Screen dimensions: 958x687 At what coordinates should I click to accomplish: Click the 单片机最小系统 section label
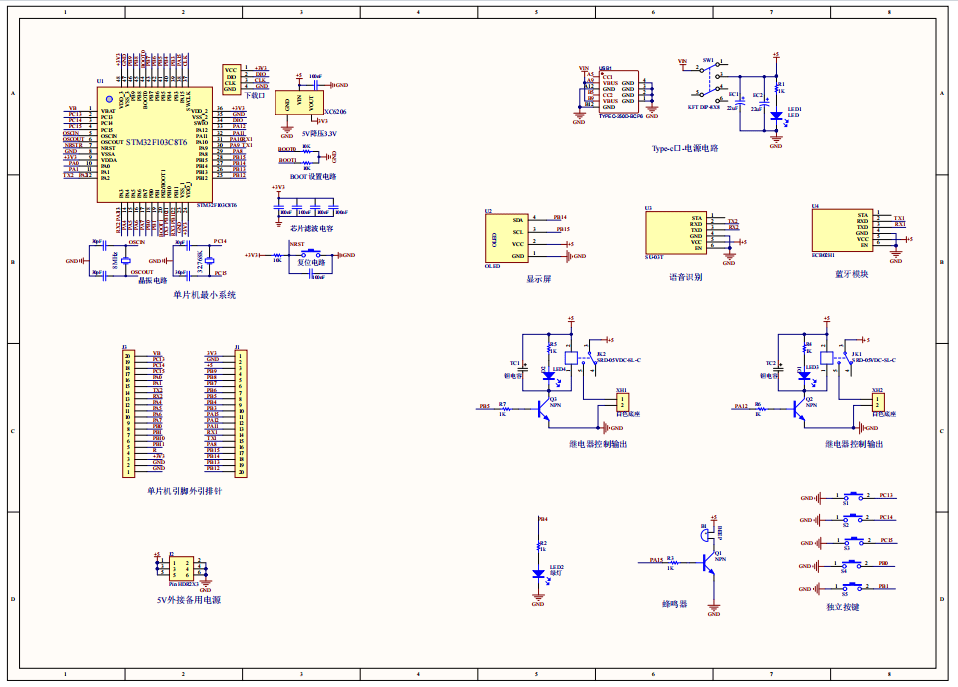[x=205, y=295]
